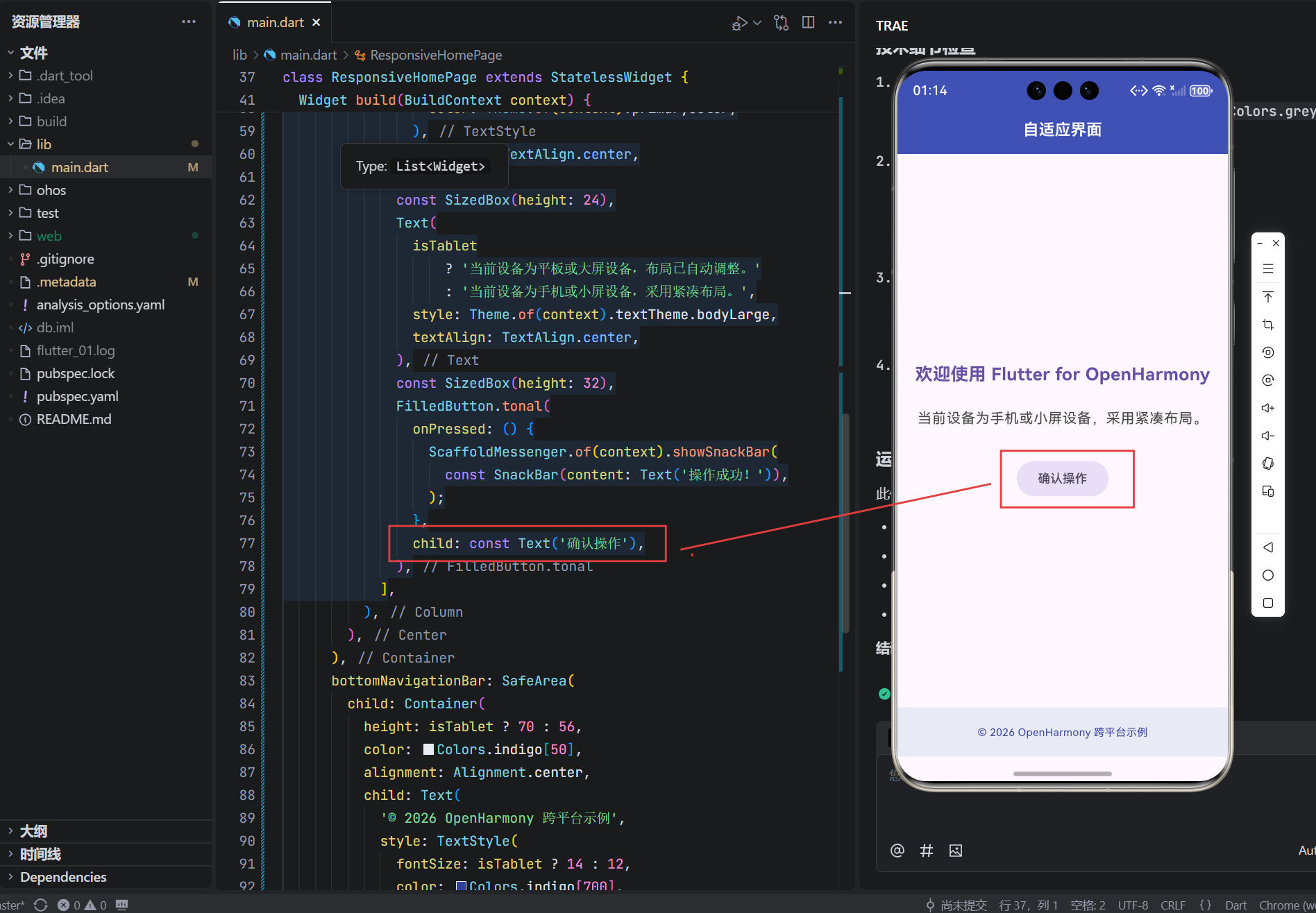
Task: Open pubspec.yaml file
Action: [x=77, y=396]
